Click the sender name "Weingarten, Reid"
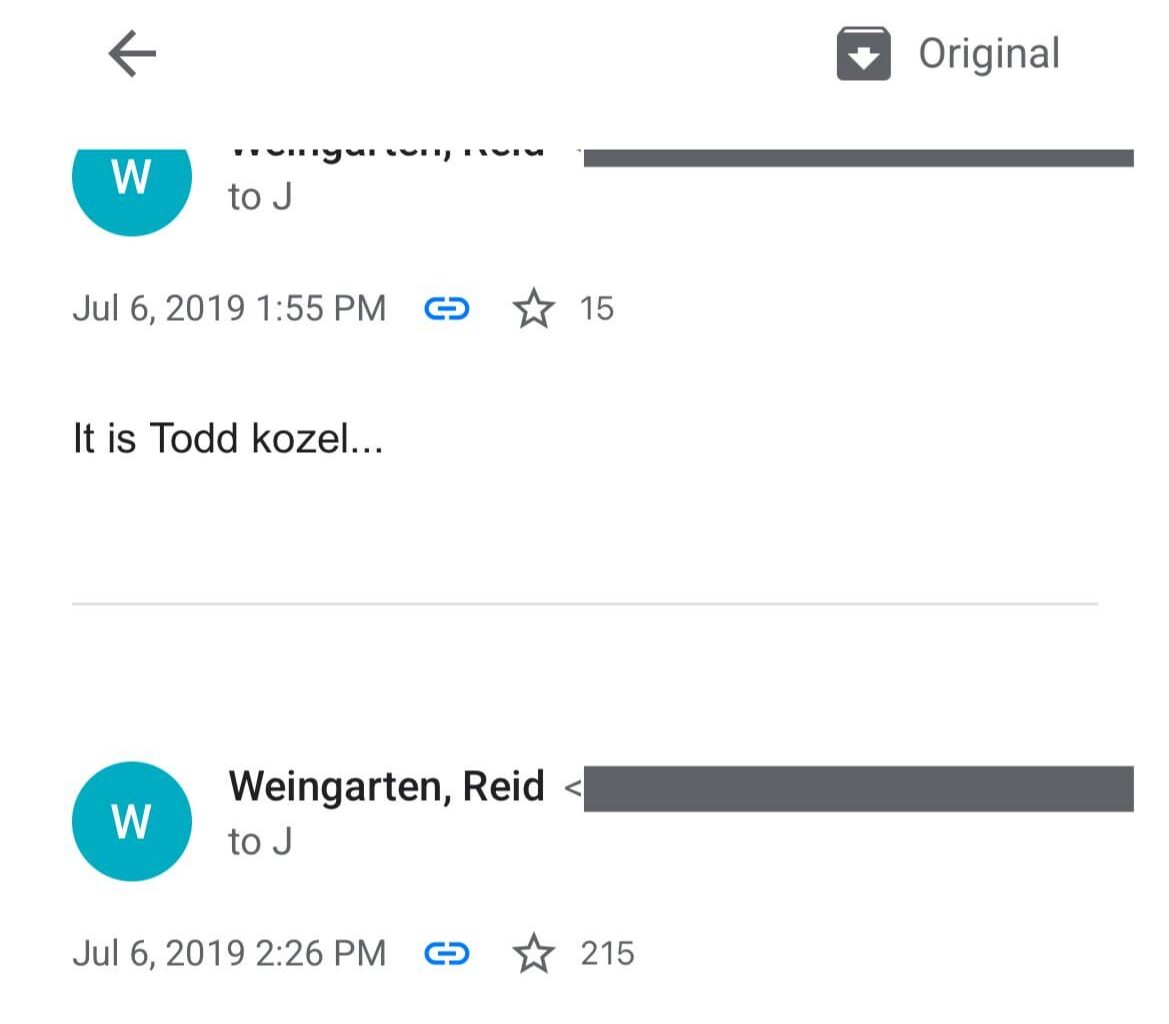The image size is (1169, 1024). [x=386, y=787]
